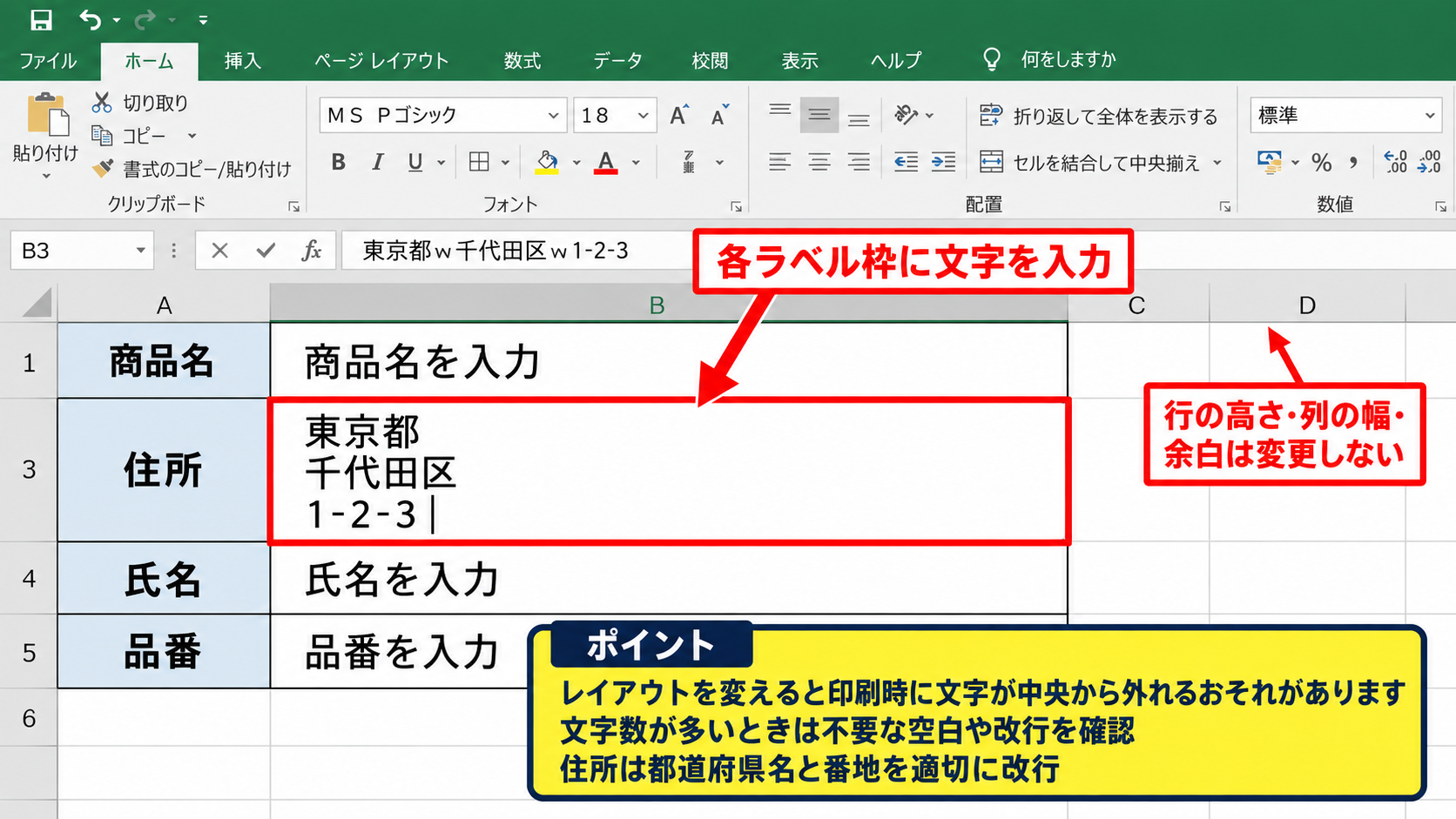Screen dimensions: 1456x819
Task: Open the ファイル tab
Action: coord(49,61)
